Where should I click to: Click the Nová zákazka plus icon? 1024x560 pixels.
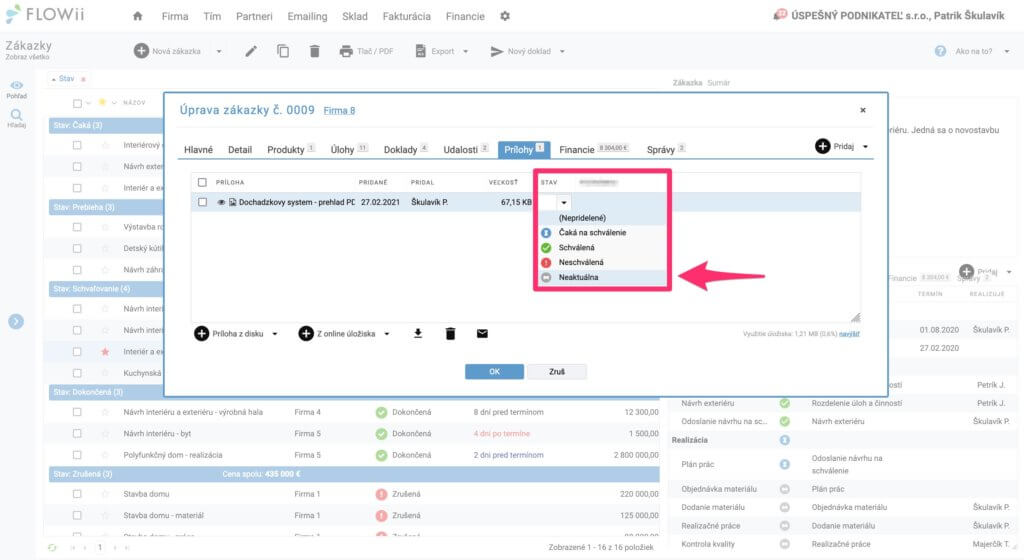tap(141, 51)
